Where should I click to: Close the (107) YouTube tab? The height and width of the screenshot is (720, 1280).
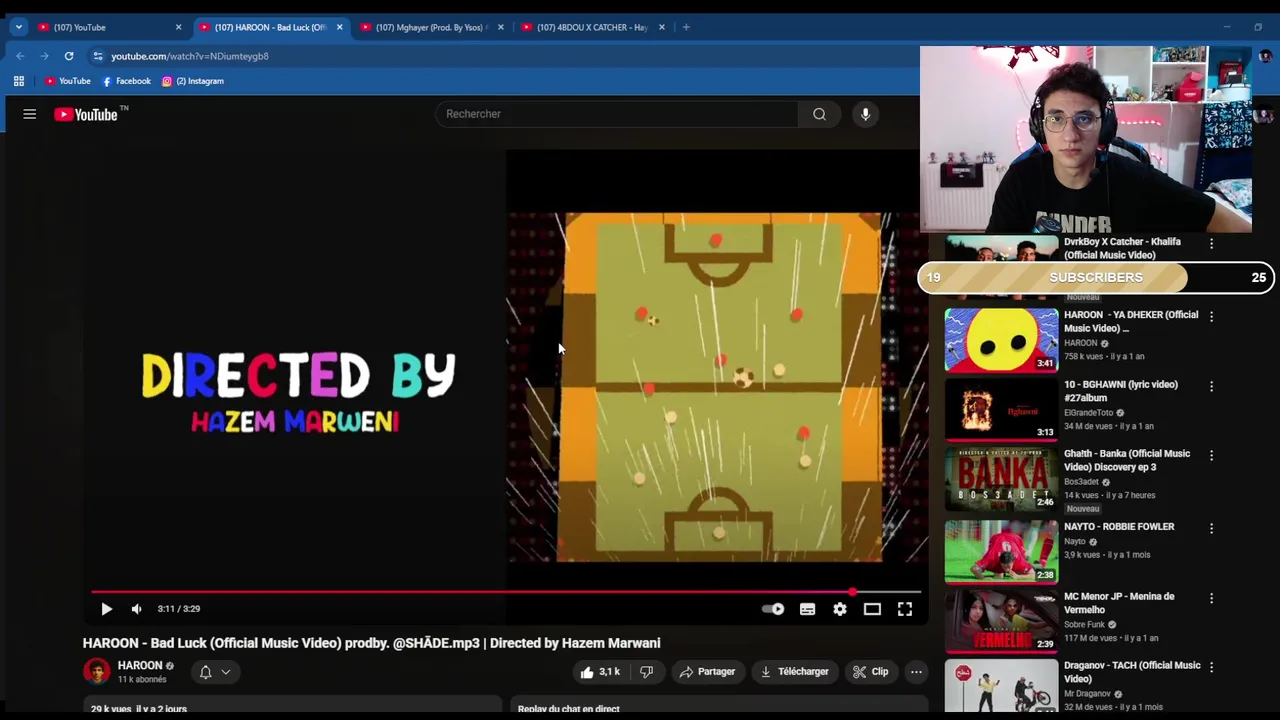[179, 27]
